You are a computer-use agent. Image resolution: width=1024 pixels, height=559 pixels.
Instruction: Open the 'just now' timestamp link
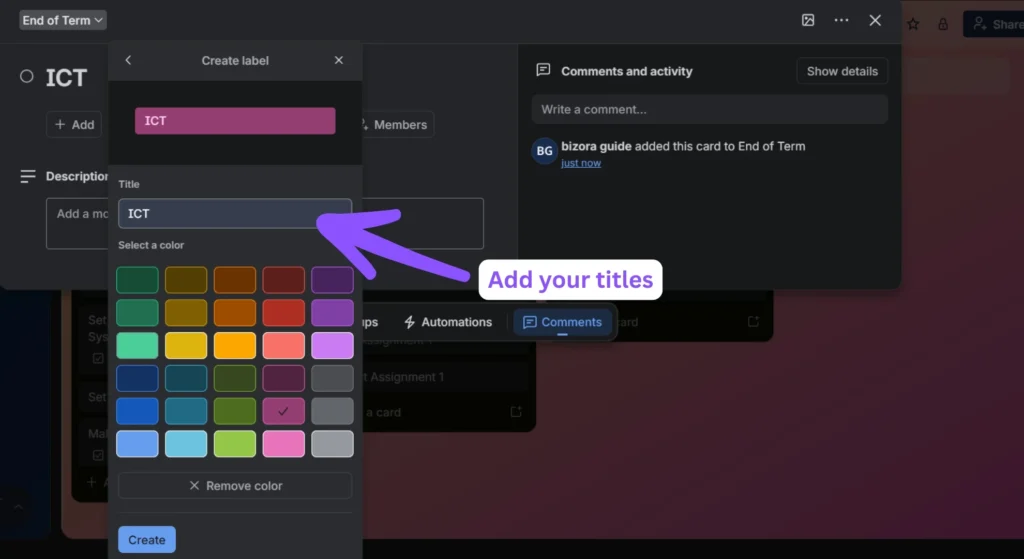coord(581,163)
